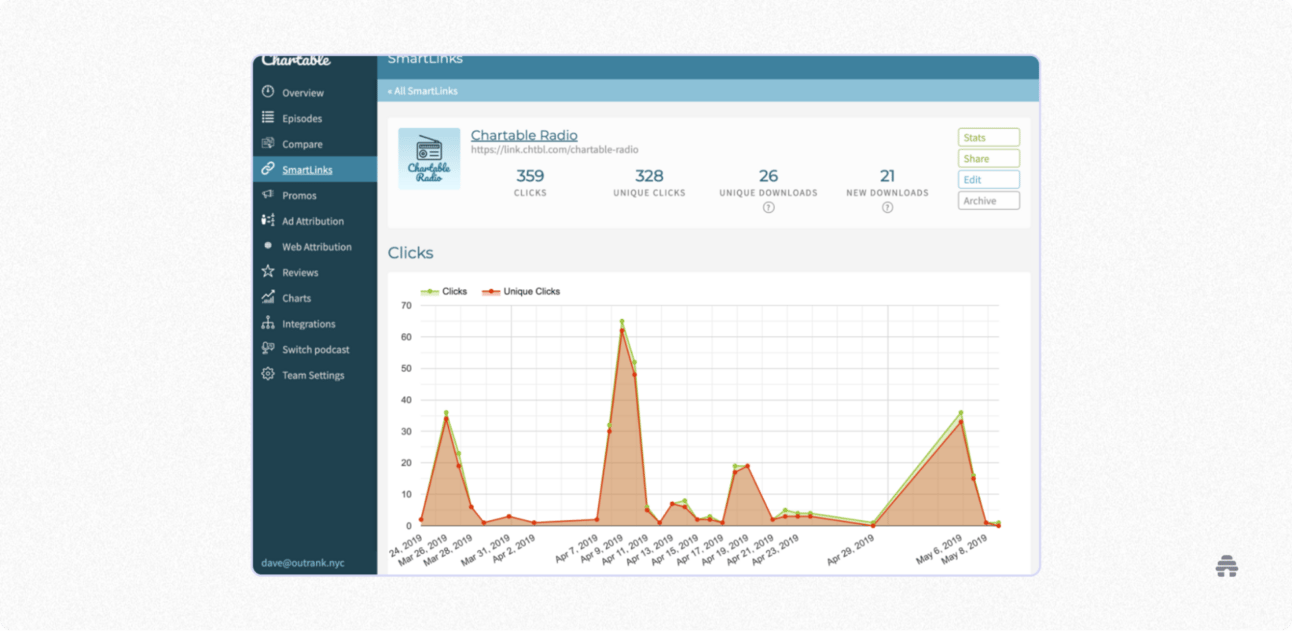1292x631 pixels.
Task: Click the Switch podcast icon
Action: pyautogui.click(x=268, y=349)
